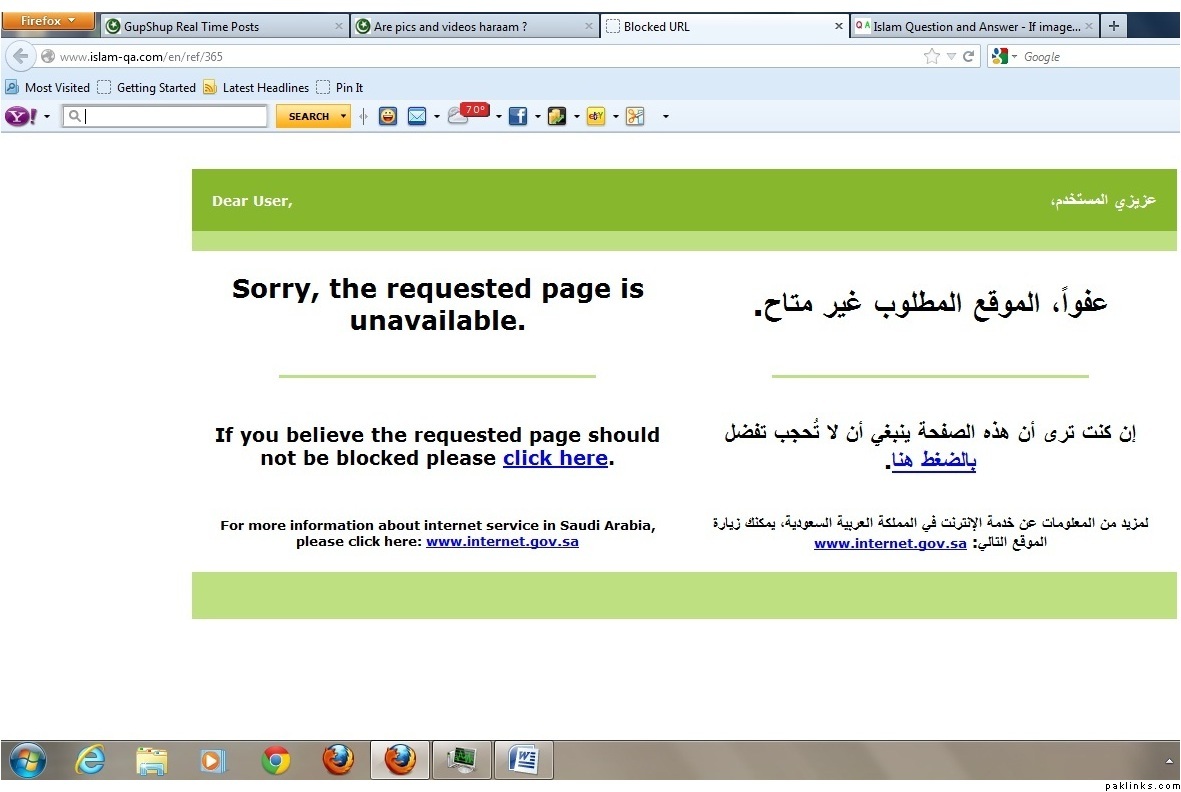Image resolution: width=1181 pixels, height=792 pixels.
Task: Click the English 'click here' unblock link
Action: [x=555, y=458]
